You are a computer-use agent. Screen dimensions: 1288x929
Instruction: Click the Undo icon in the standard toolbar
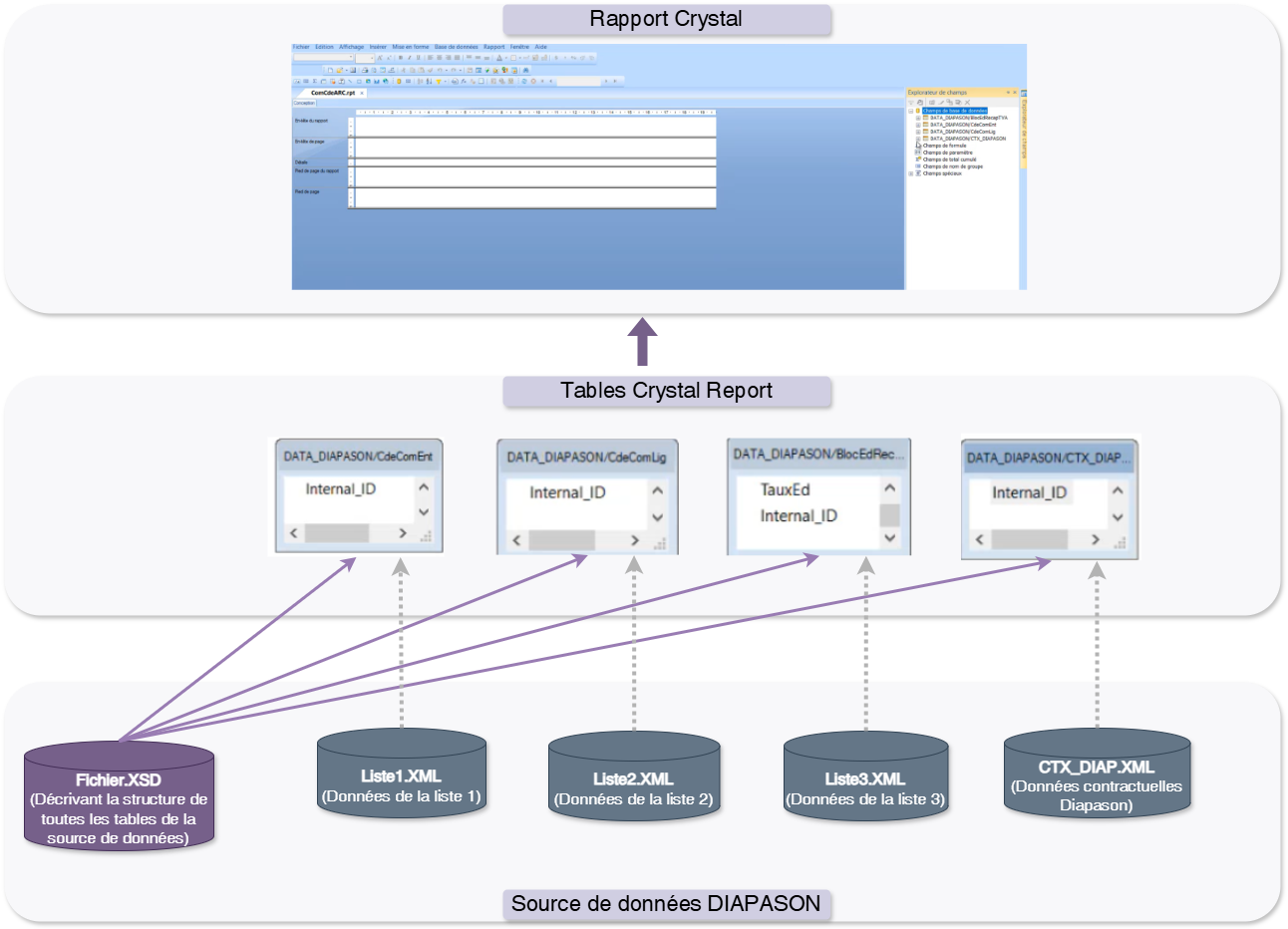[x=441, y=72]
